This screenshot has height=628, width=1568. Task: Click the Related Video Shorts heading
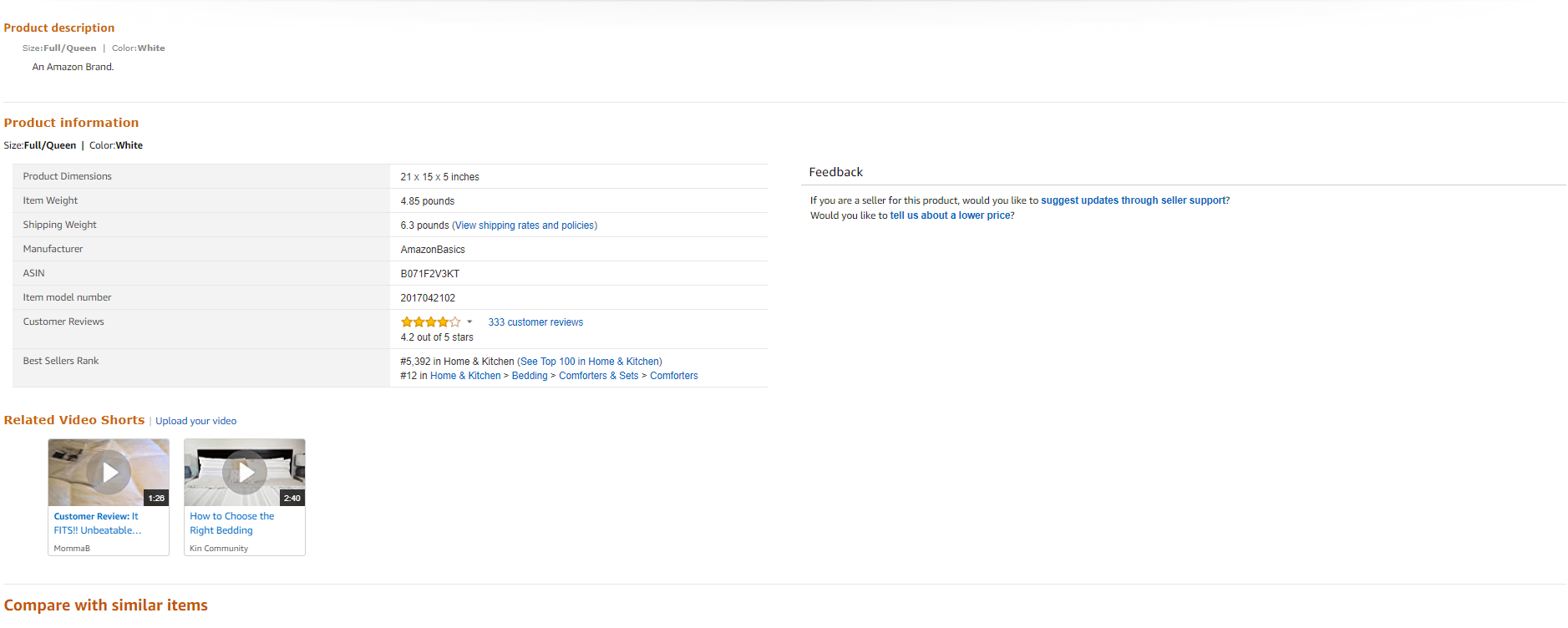(74, 420)
